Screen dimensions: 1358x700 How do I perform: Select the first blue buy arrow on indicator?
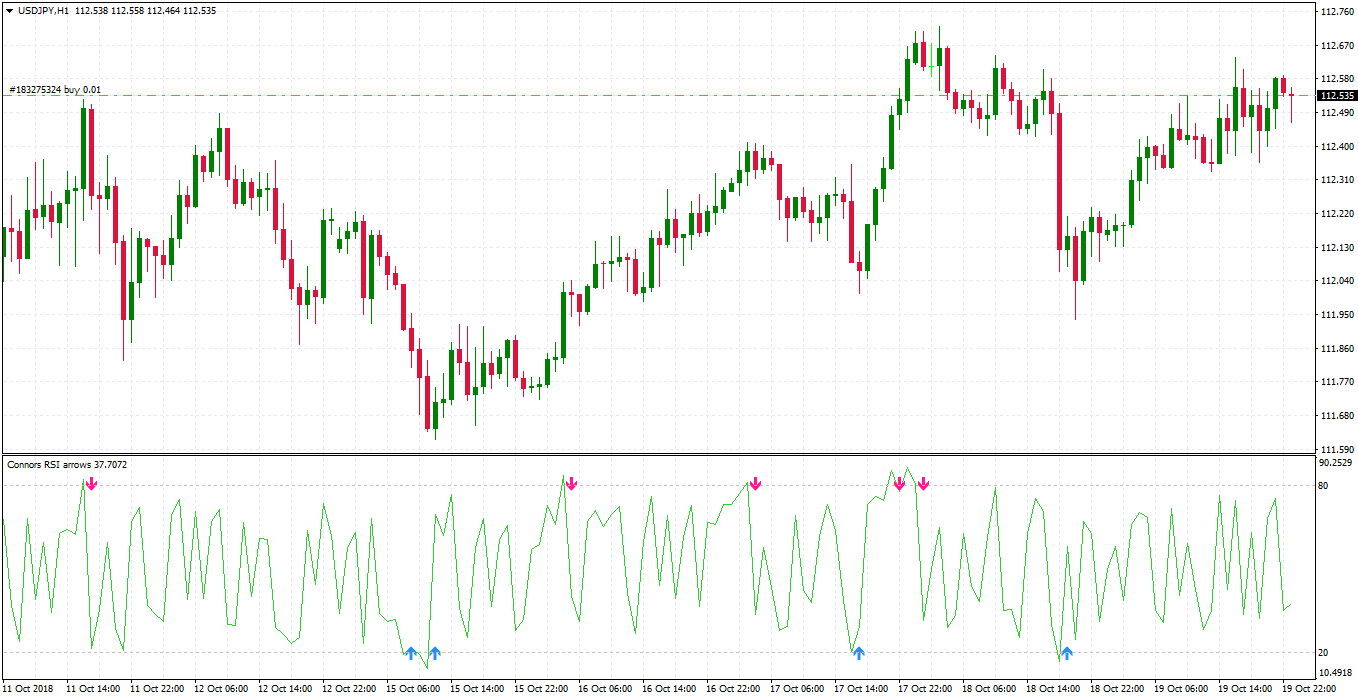tap(410, 653)
